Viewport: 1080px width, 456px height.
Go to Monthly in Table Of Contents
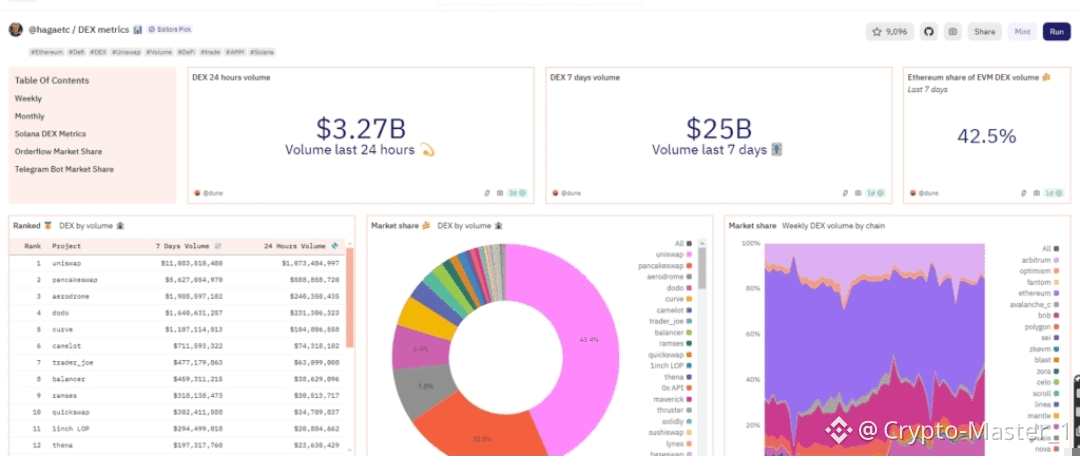tap(30, 116)
